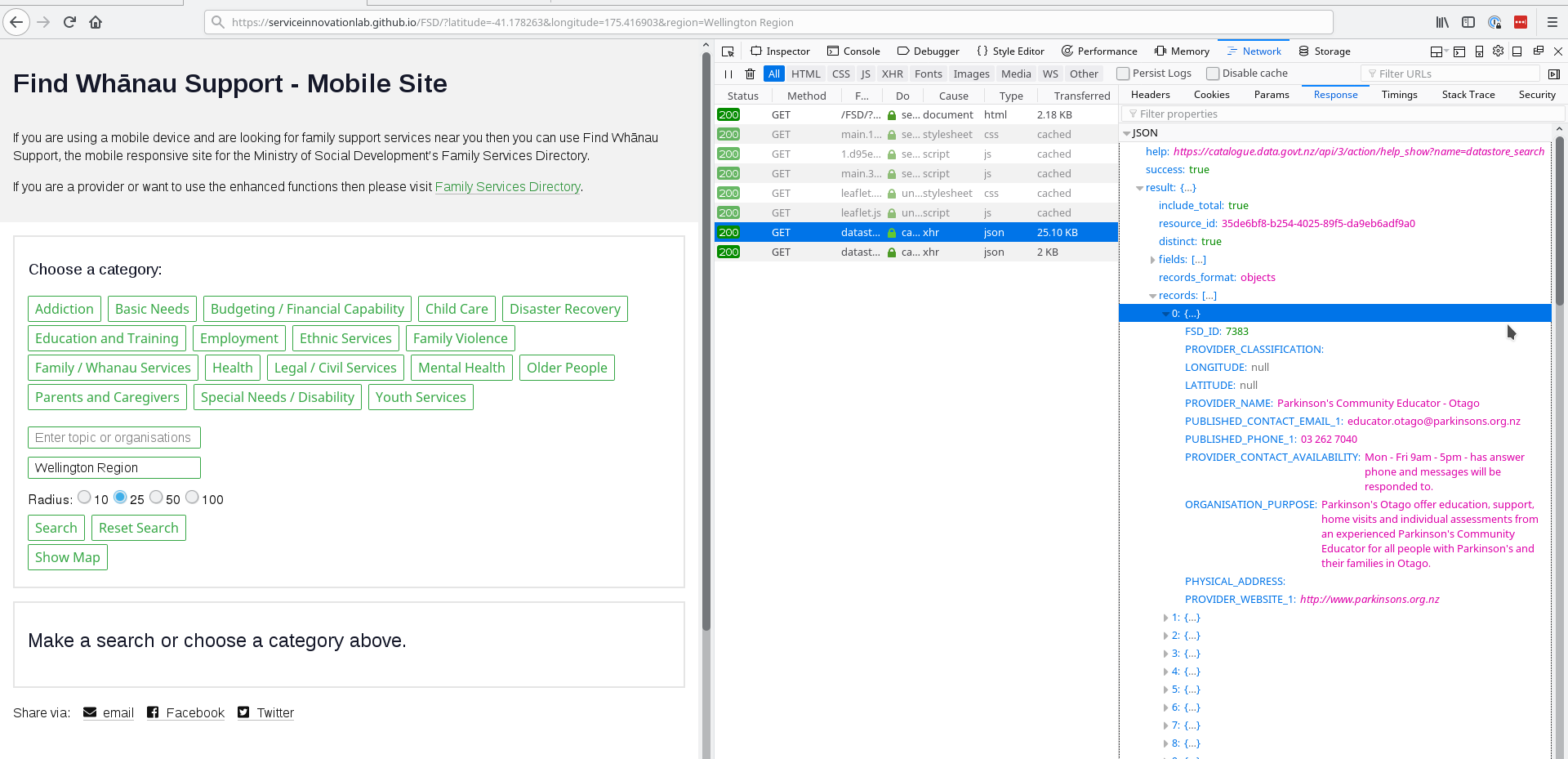
Task: Share the page via Twitter
Action: click(x=266, y=712)
